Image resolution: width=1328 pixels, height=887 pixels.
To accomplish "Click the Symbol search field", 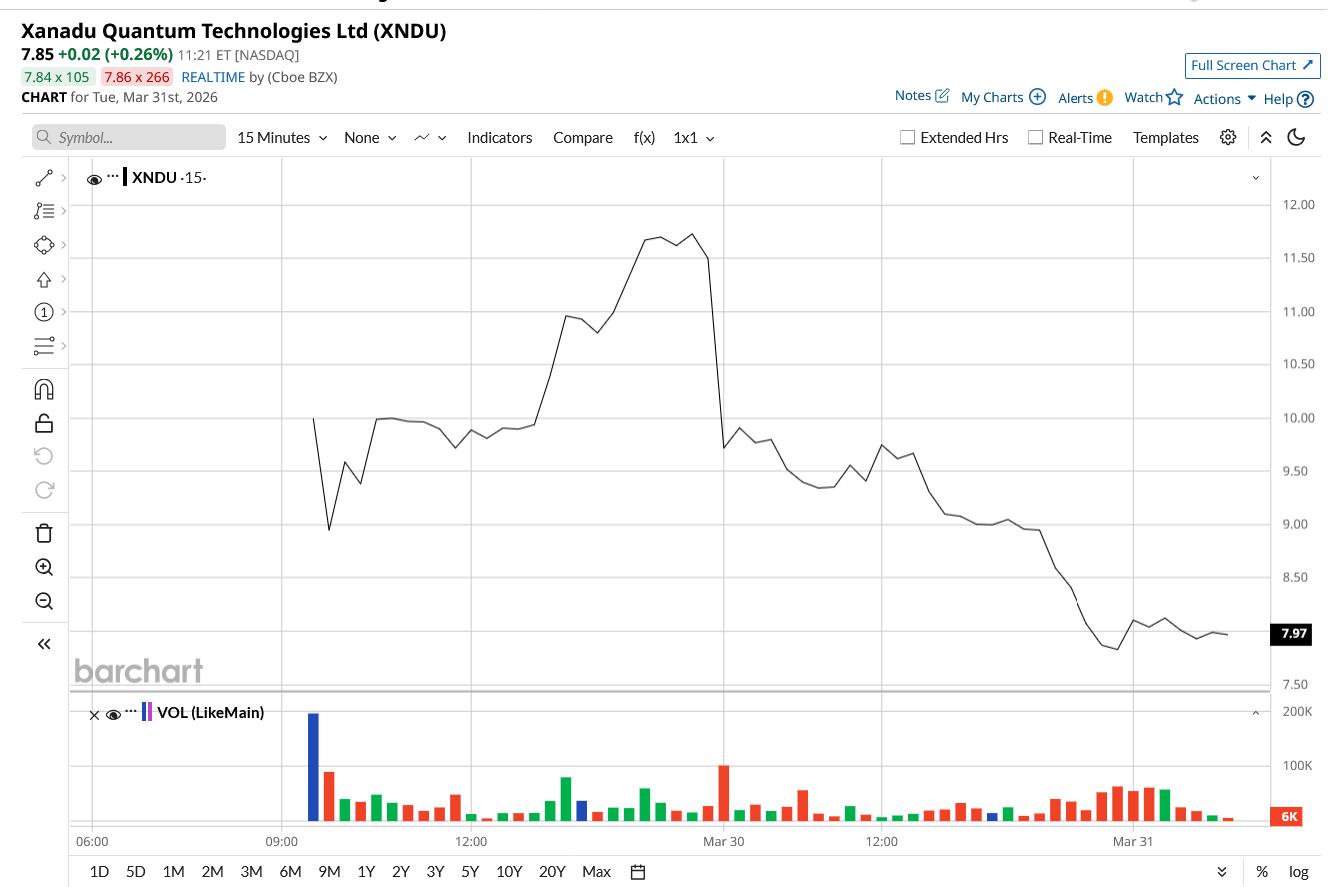I will 129,138.
